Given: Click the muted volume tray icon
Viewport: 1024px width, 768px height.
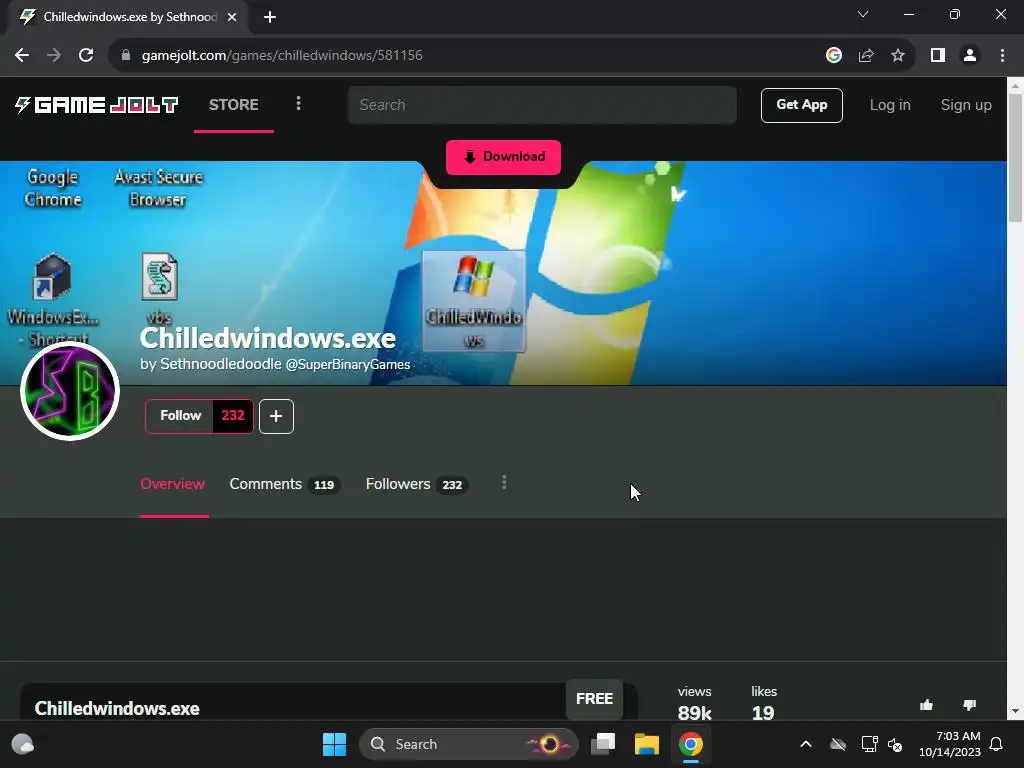Looking at the screenshot, I should [x=895, y=744].
